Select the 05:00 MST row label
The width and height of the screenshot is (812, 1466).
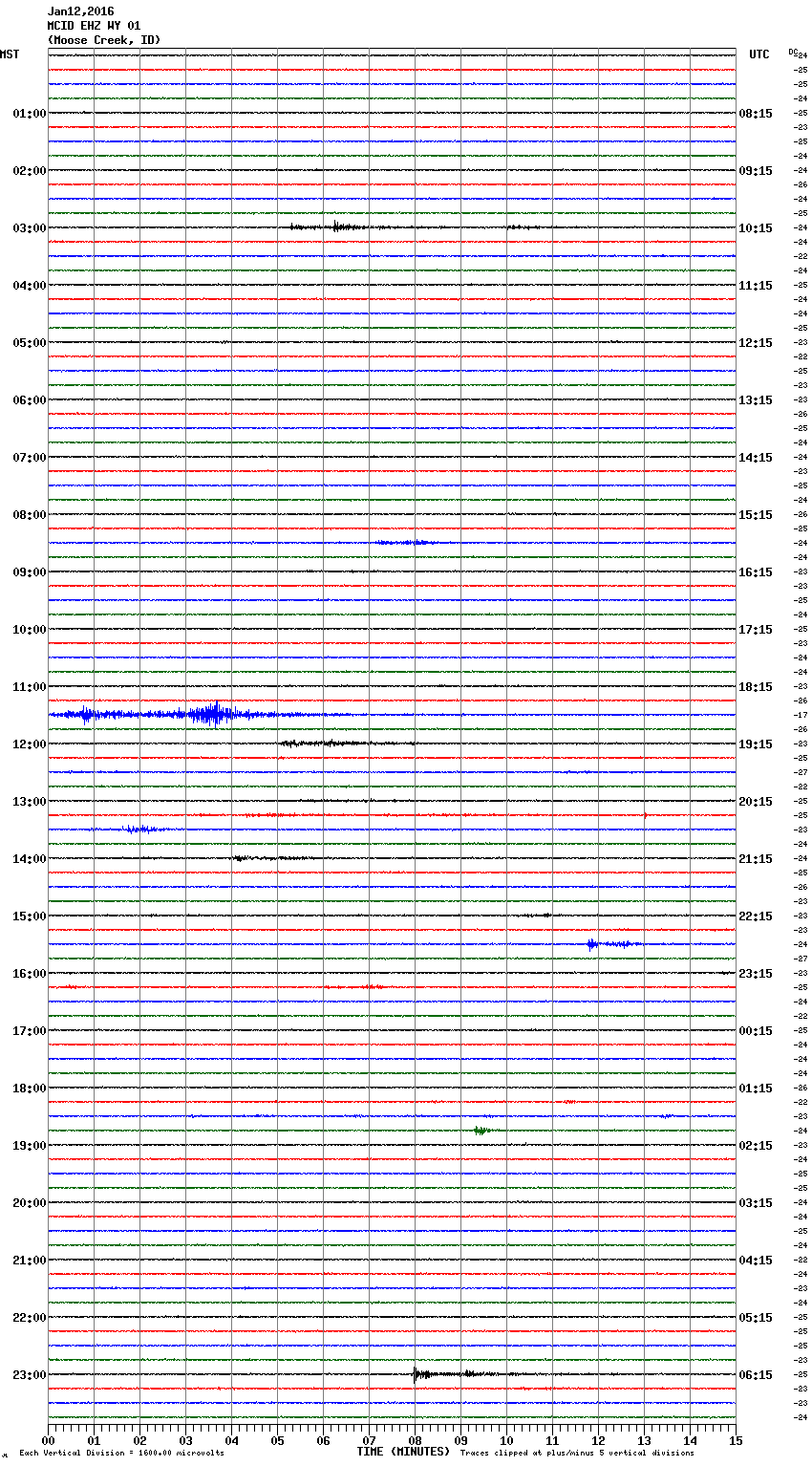click(30, 343)
